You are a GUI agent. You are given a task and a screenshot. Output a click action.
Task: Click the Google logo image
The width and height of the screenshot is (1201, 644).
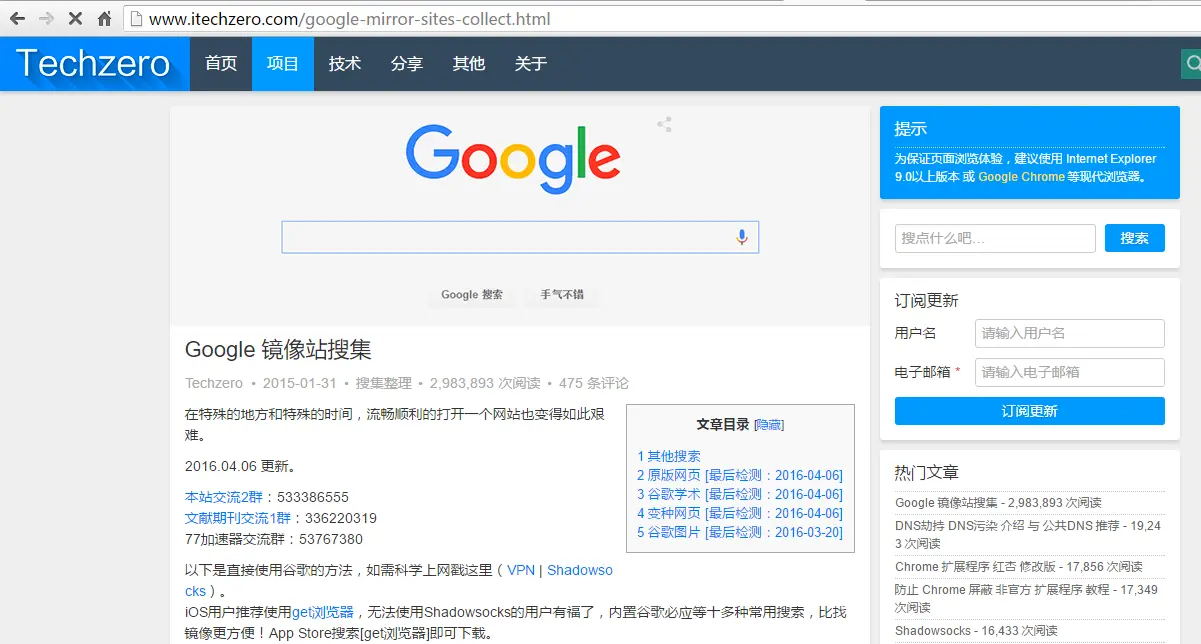[x=513, y=158]
